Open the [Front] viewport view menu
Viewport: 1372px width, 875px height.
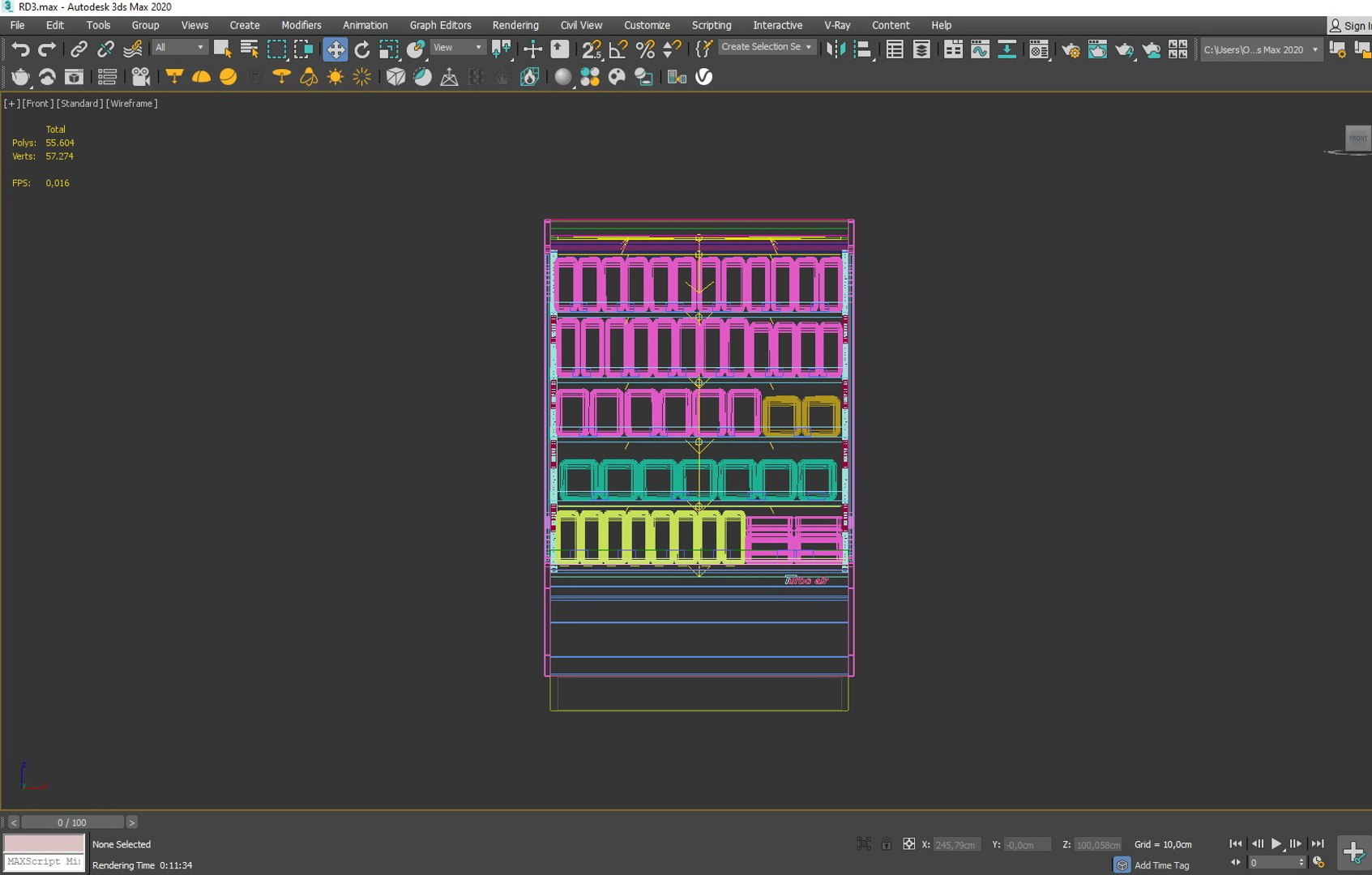pyautogui.click(x=38, y=104)
